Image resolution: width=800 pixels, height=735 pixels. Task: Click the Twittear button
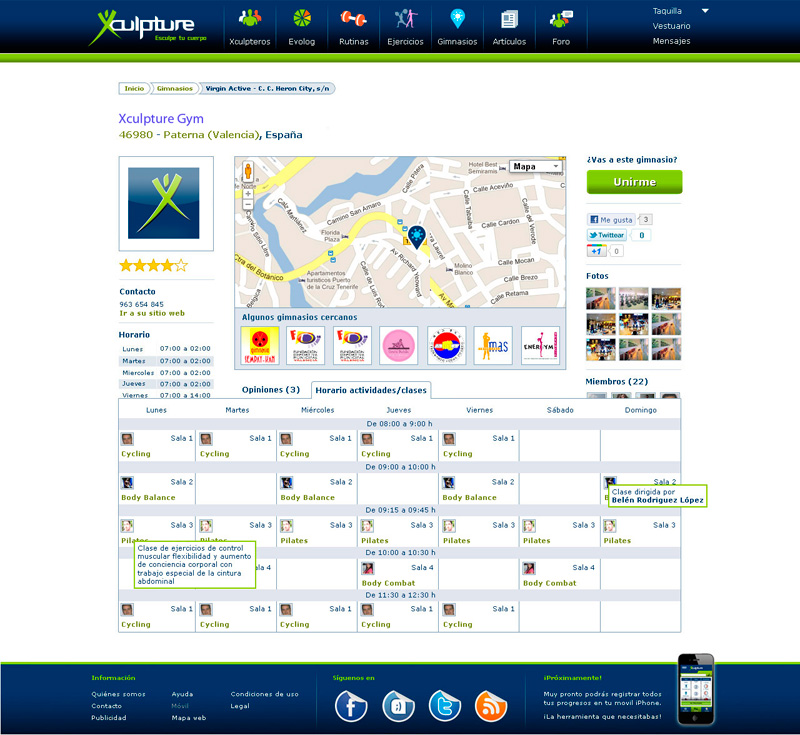pos(606,235)
